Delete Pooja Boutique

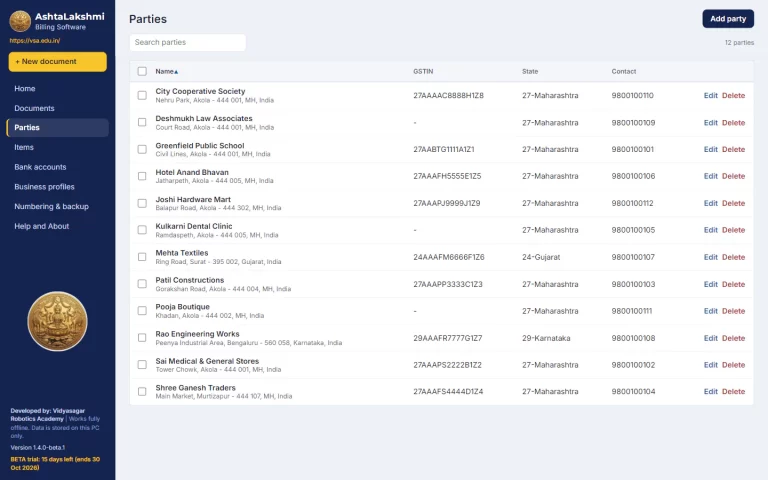(x=733, y=311)
